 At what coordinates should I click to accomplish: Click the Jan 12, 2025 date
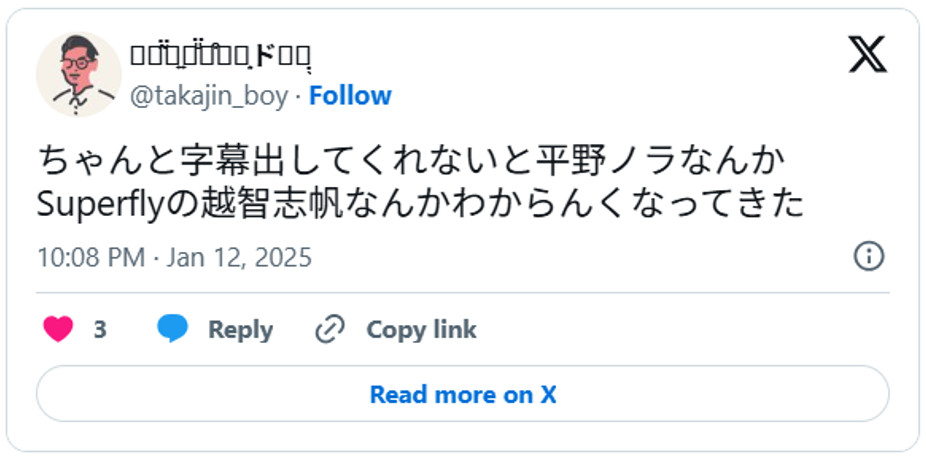(239, 257)
